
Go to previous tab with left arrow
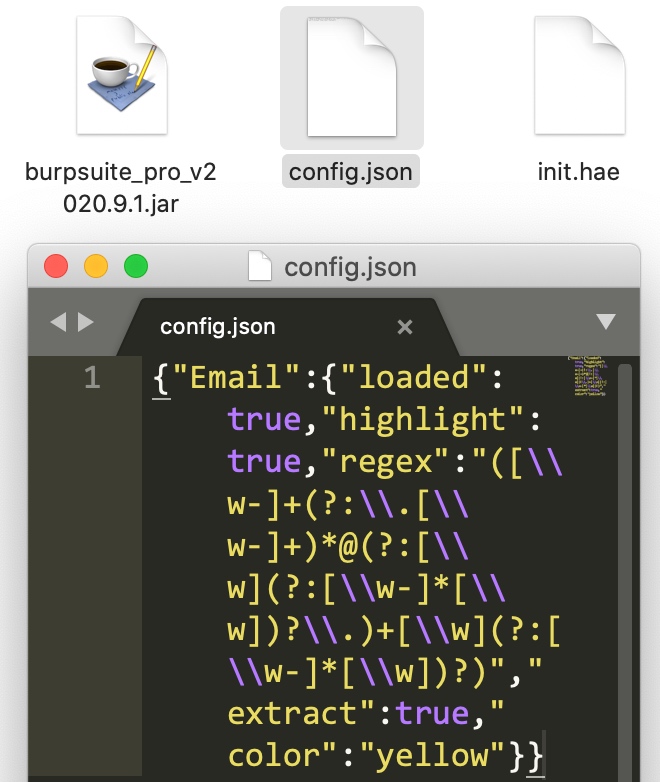pos(58,322)
